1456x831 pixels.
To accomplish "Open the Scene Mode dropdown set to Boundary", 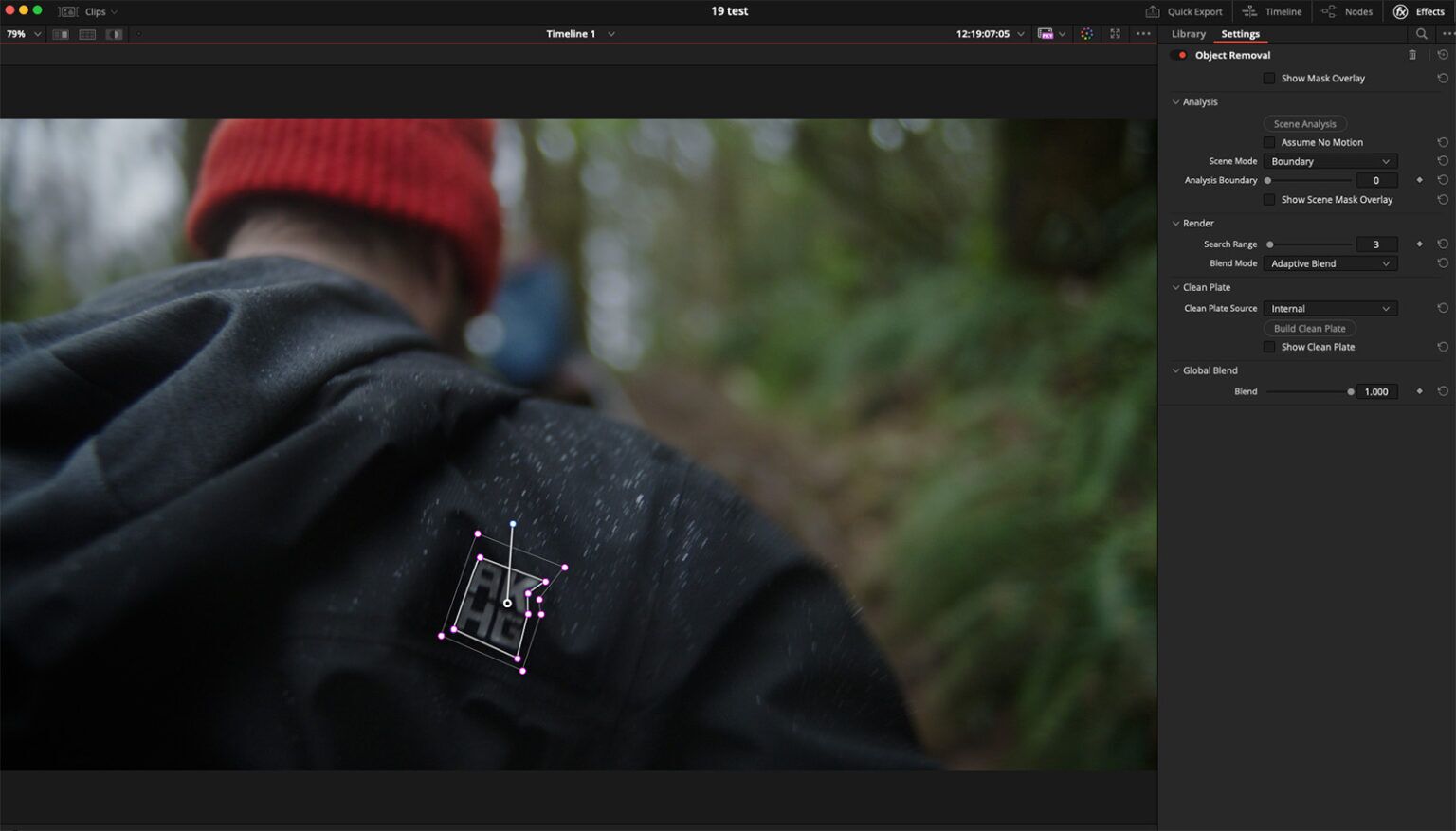I will 1329,161.
